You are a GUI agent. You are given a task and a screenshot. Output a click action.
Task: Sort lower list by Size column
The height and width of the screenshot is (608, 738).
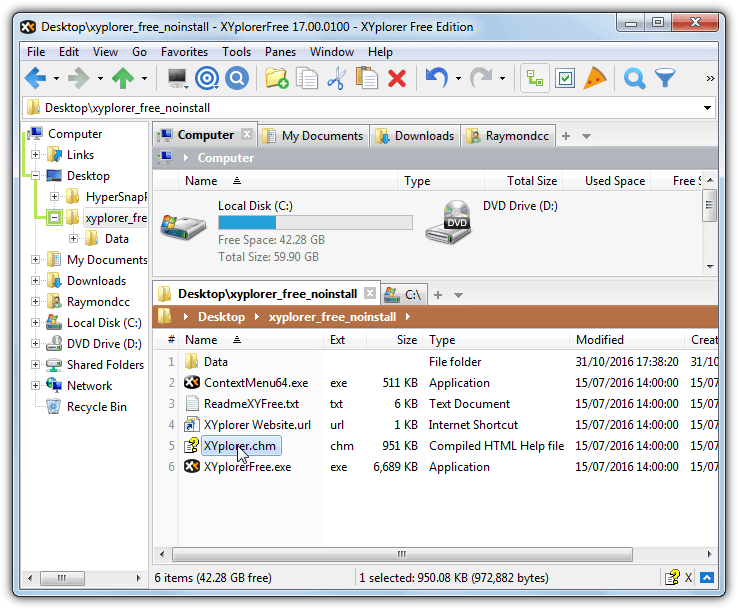[x=393, y=340]
